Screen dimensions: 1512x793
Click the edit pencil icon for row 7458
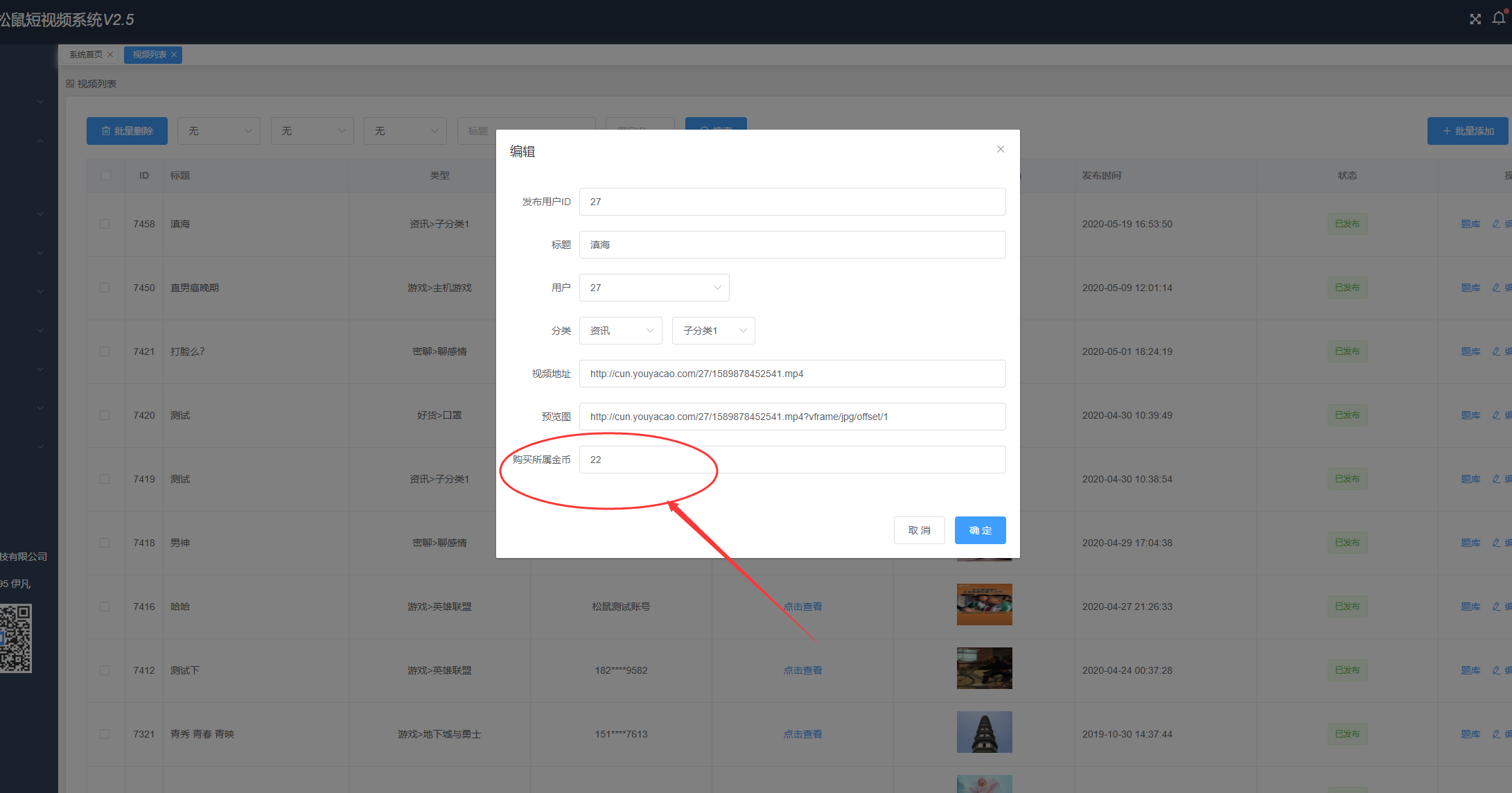[x=1496, y=224]
